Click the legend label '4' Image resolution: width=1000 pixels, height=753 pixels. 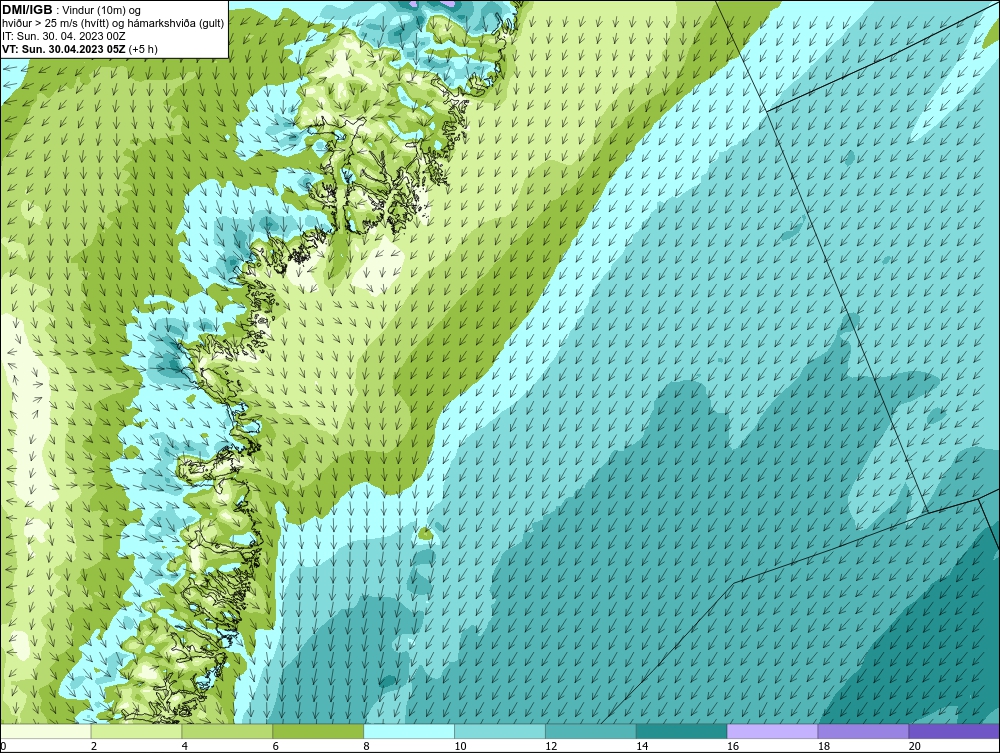(184, 746)
